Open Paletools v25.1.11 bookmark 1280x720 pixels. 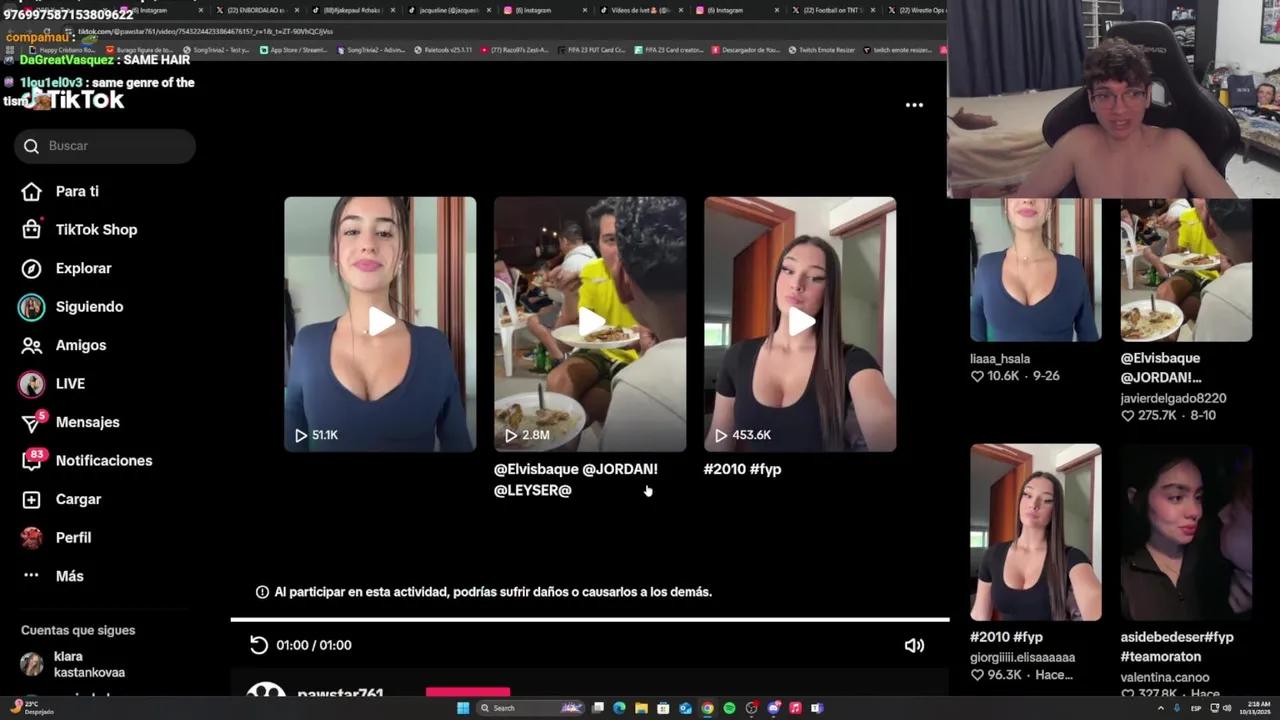(x=442, y=49)
